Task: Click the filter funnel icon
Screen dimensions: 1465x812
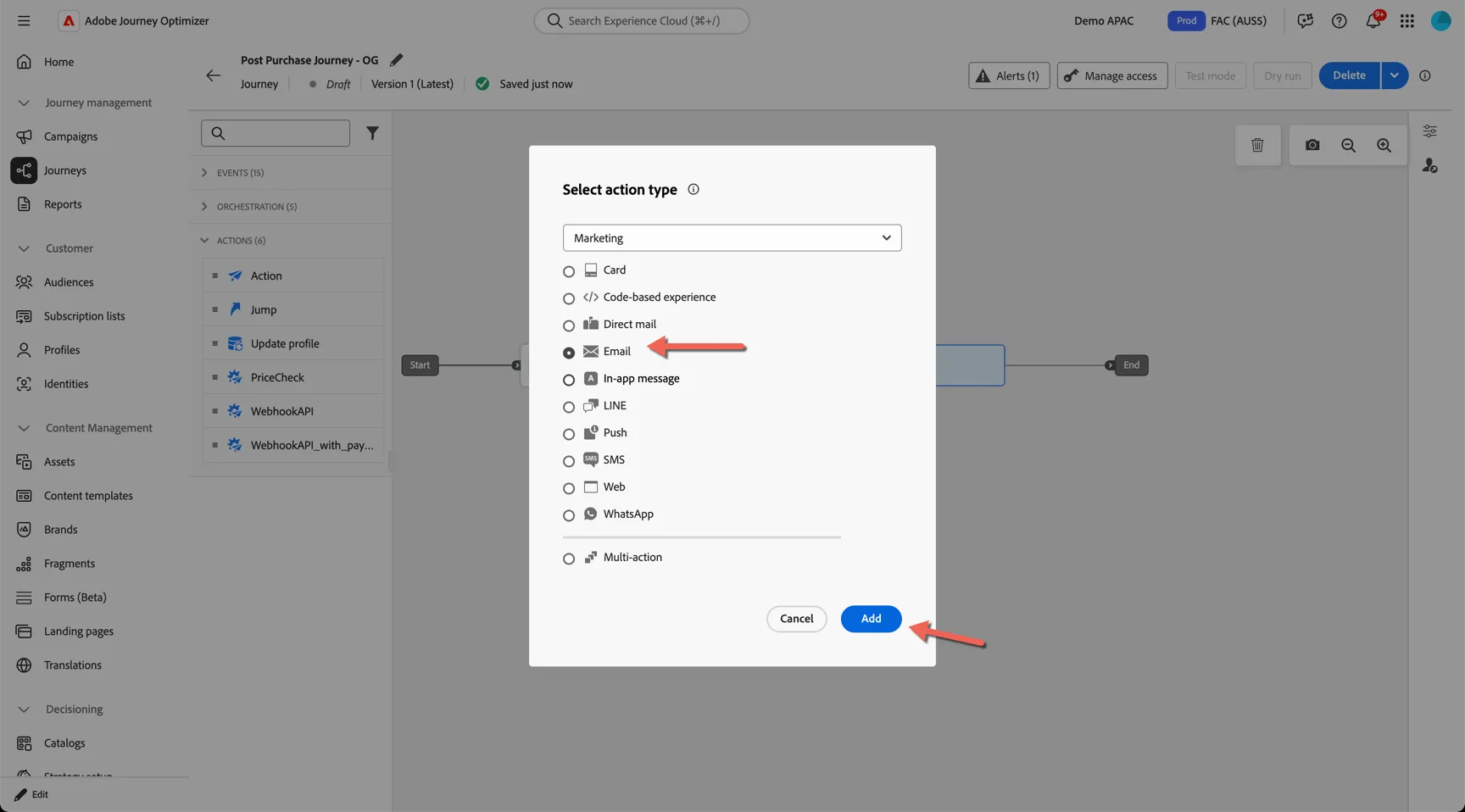Action: [372, 133]
